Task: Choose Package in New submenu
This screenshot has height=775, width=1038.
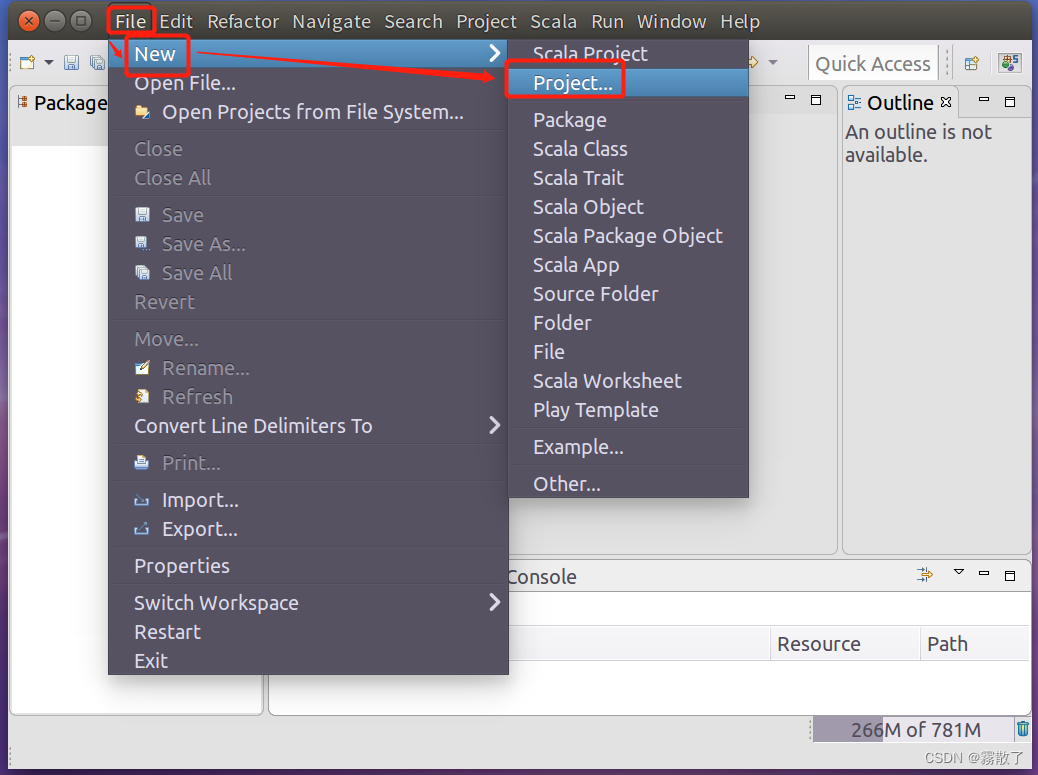Action: pyautogui.click(x=628, y=120)
